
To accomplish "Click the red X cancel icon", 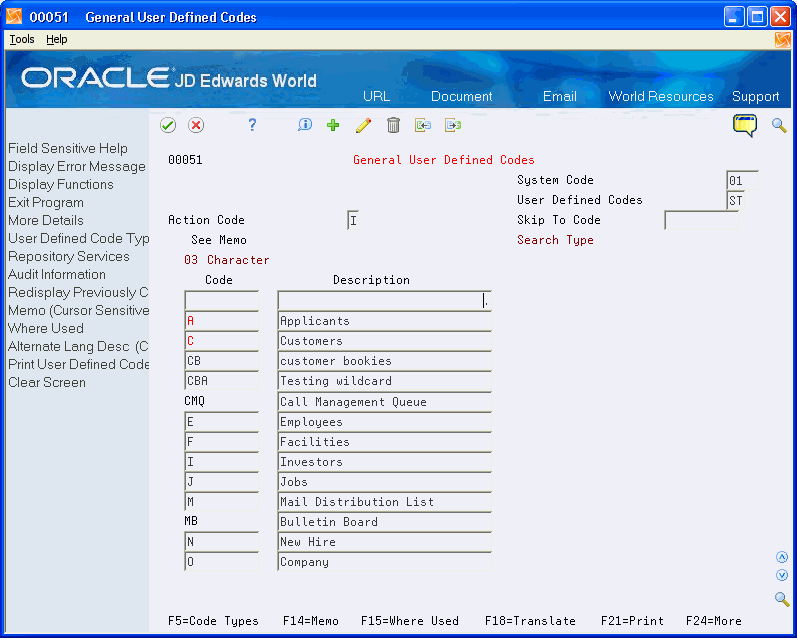I will (x=196, y=125).
